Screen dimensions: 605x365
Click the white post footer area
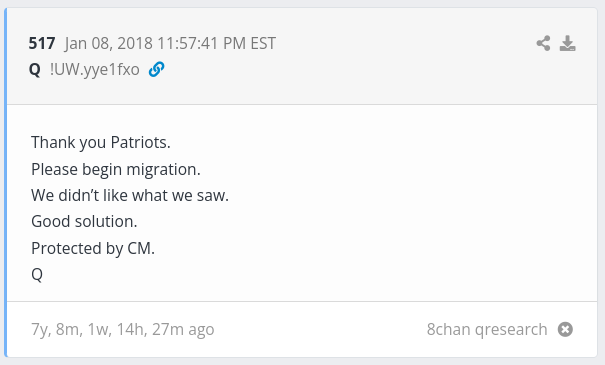(302, 330)
